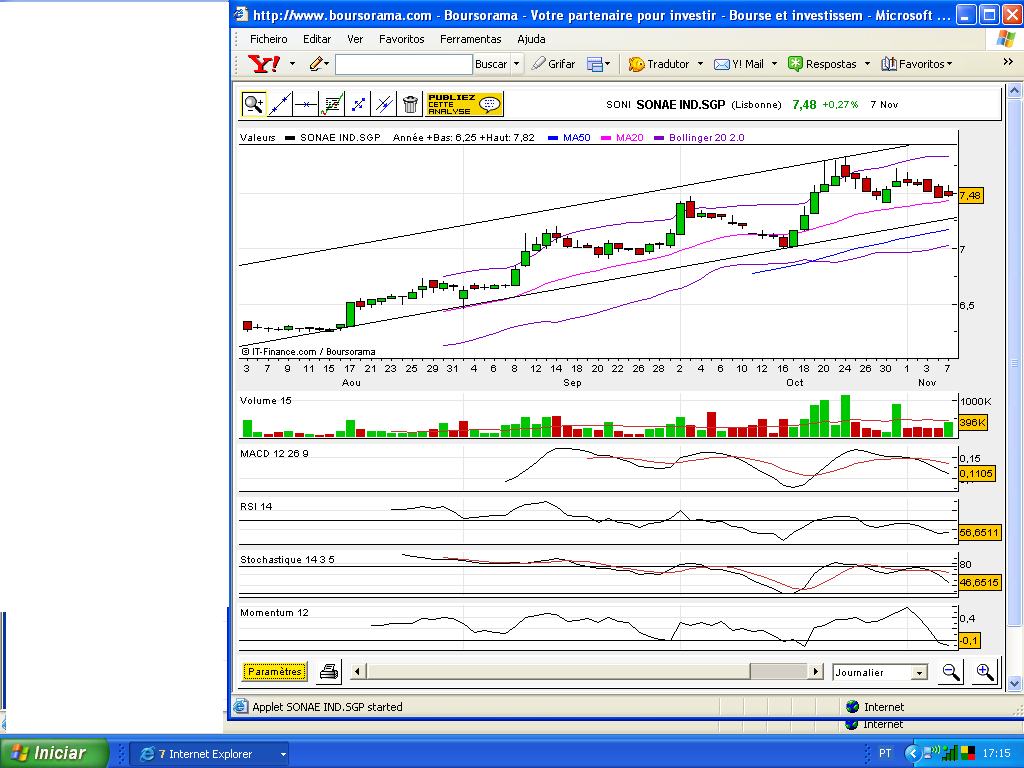Click the Volume 15 panel label
The width and height of the screenshot is (1024, 768).
click(x=266, y=401)
